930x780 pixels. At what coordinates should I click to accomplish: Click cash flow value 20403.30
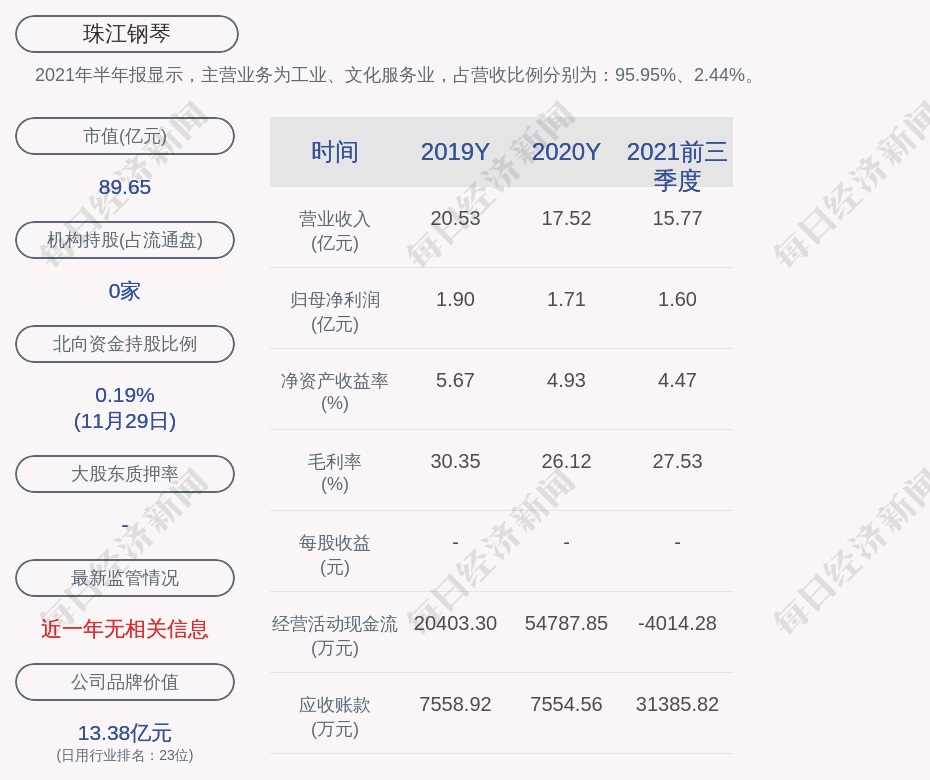[x=456, y=623]
